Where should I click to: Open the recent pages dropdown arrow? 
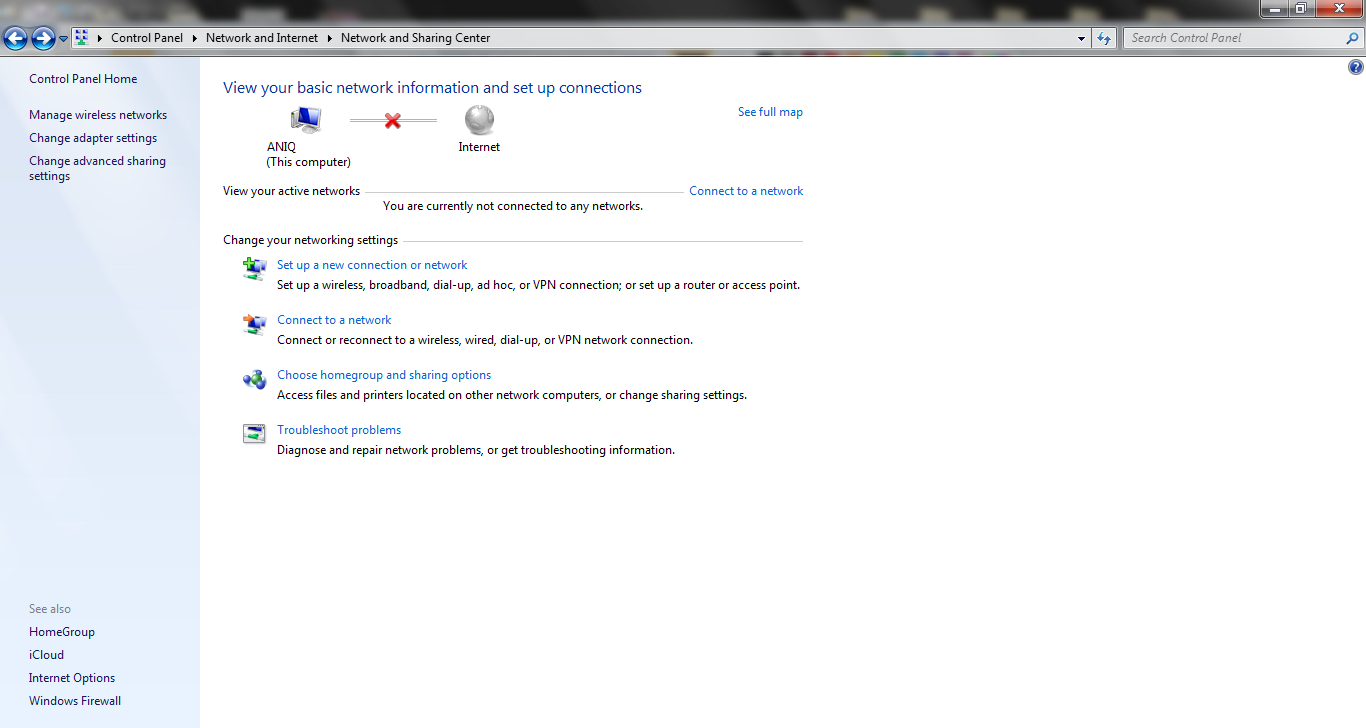tap(64, 39)
